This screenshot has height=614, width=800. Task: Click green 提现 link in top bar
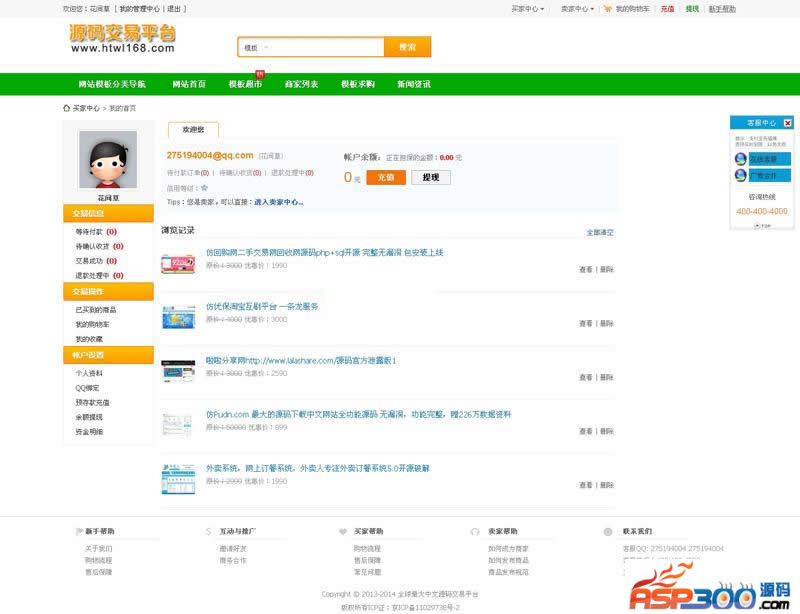692,9
